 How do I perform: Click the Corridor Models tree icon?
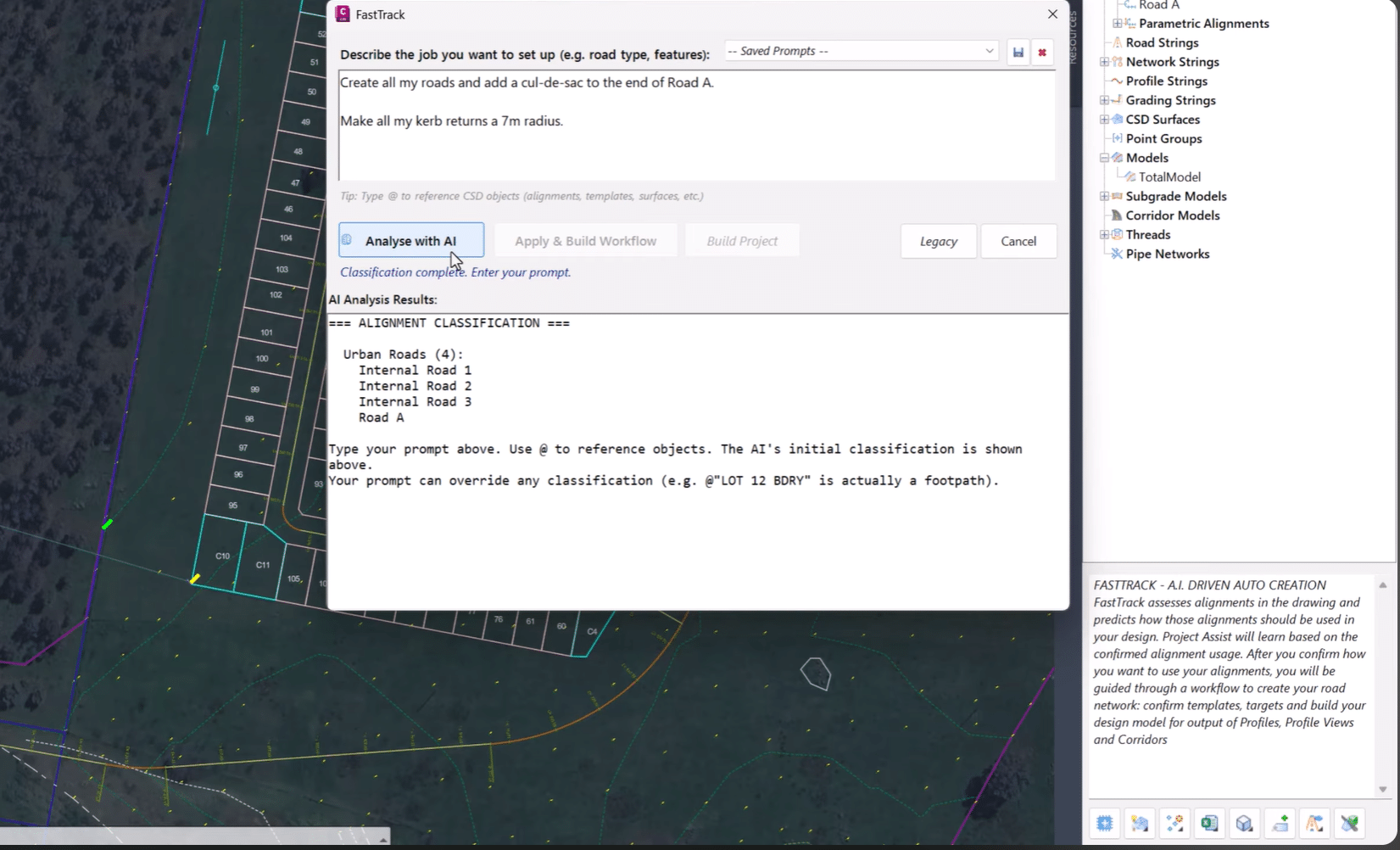(1117, 215)
